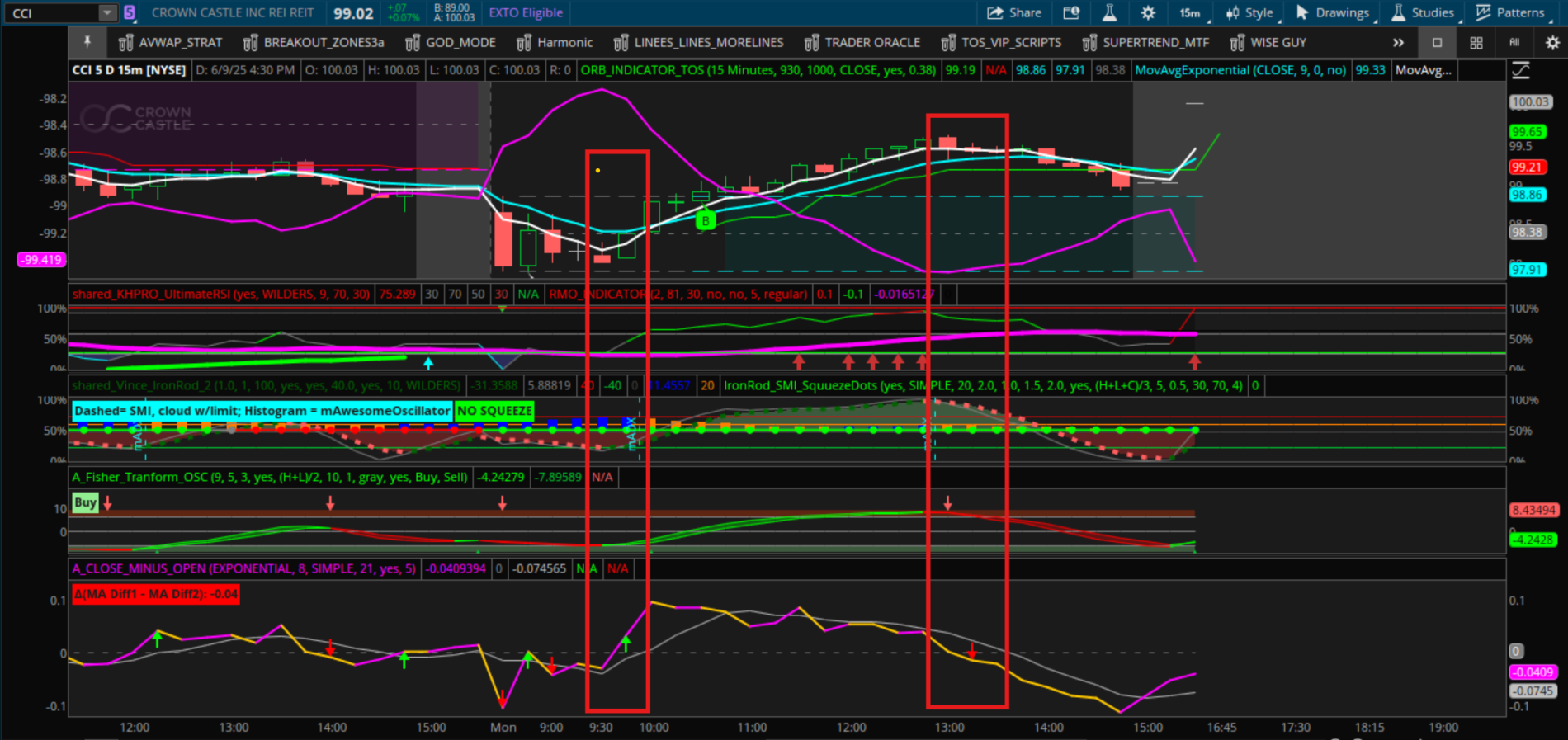The width and height of the screenshot is (1568, 740).
Task: Open the Edit Studies flask icon
Action: [x=1109, y=12]
